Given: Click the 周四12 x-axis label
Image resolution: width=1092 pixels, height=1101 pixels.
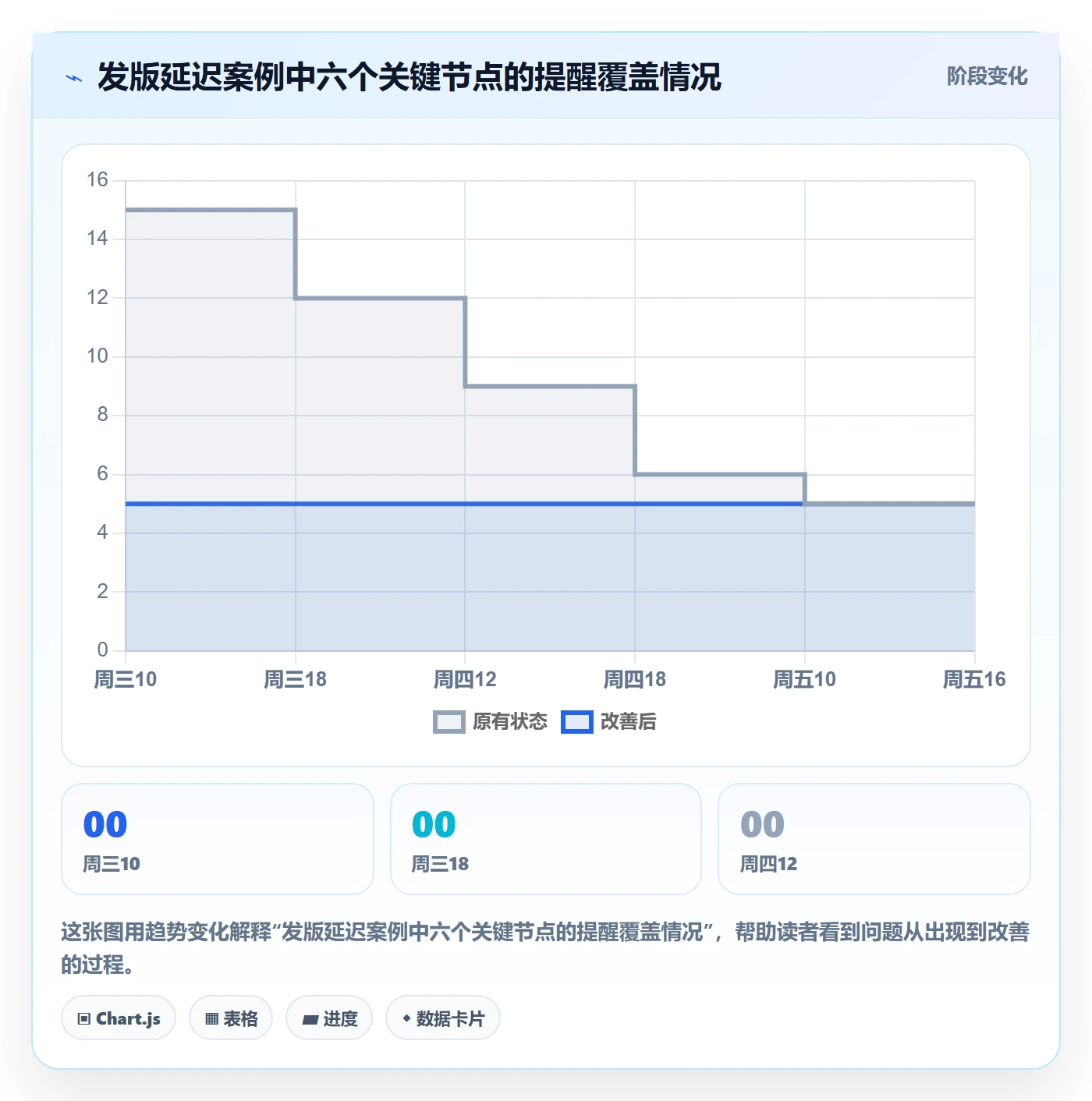Looking at the screenshot, I should [x=465, y=679].
